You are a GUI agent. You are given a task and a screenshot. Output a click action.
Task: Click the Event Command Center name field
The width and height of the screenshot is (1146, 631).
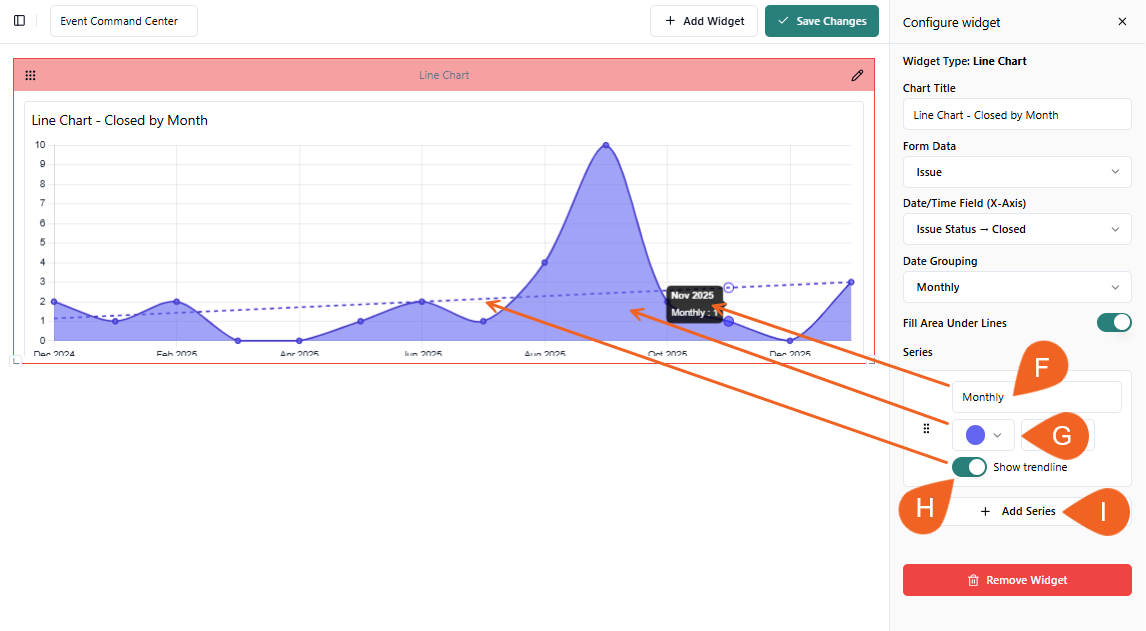pyautogui.click(x=123, y=21)
